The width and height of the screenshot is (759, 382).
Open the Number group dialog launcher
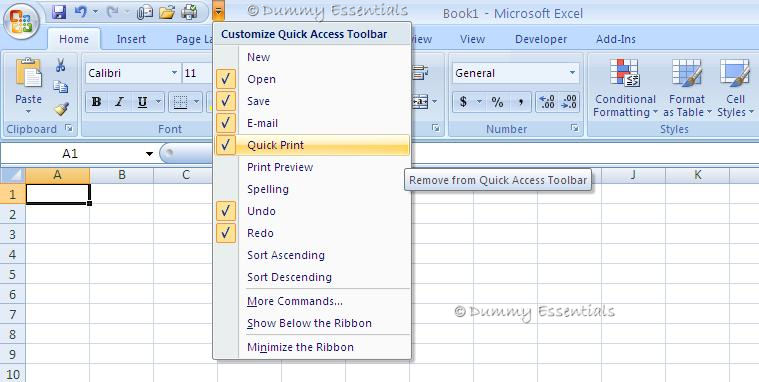pyautogui.click(x=575, y=128)
